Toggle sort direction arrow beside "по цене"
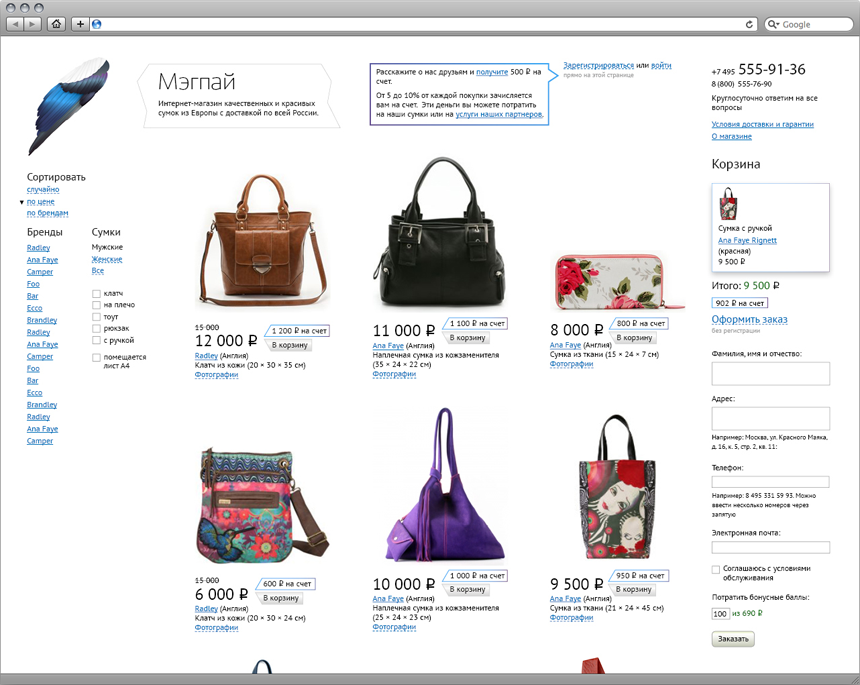860x685 pixels. point(21,202)
